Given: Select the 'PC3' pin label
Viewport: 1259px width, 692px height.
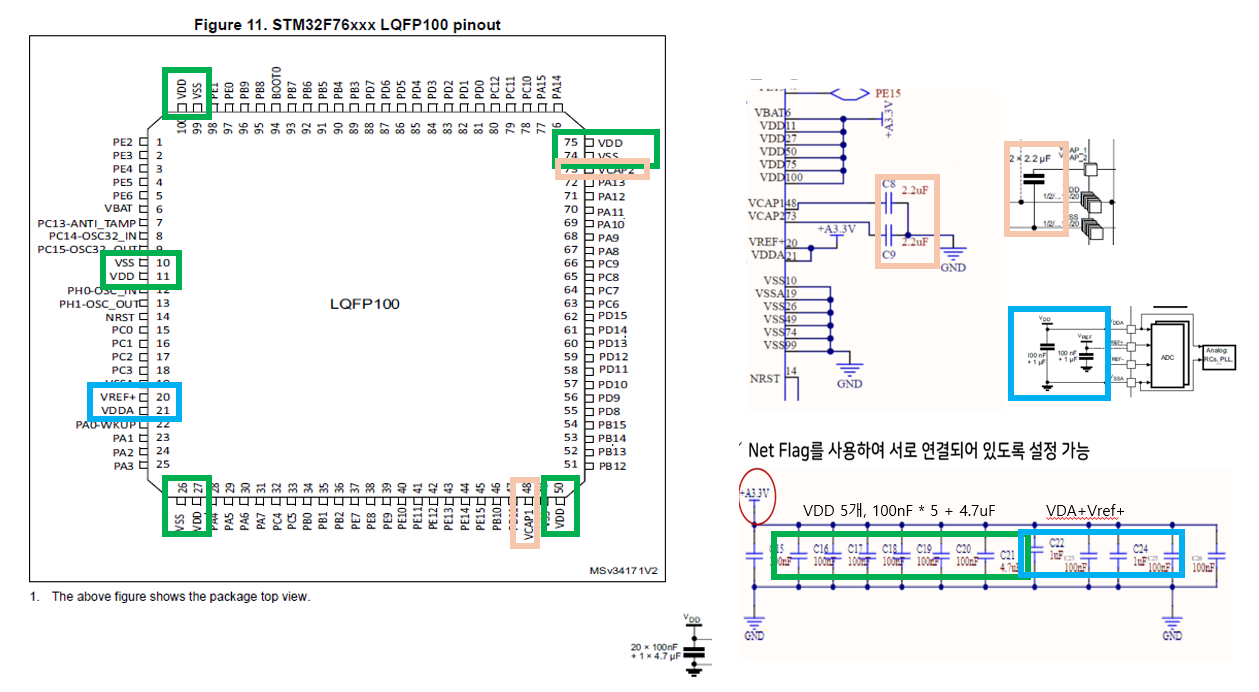Looking at the screenshot, I should pos(123,370).
